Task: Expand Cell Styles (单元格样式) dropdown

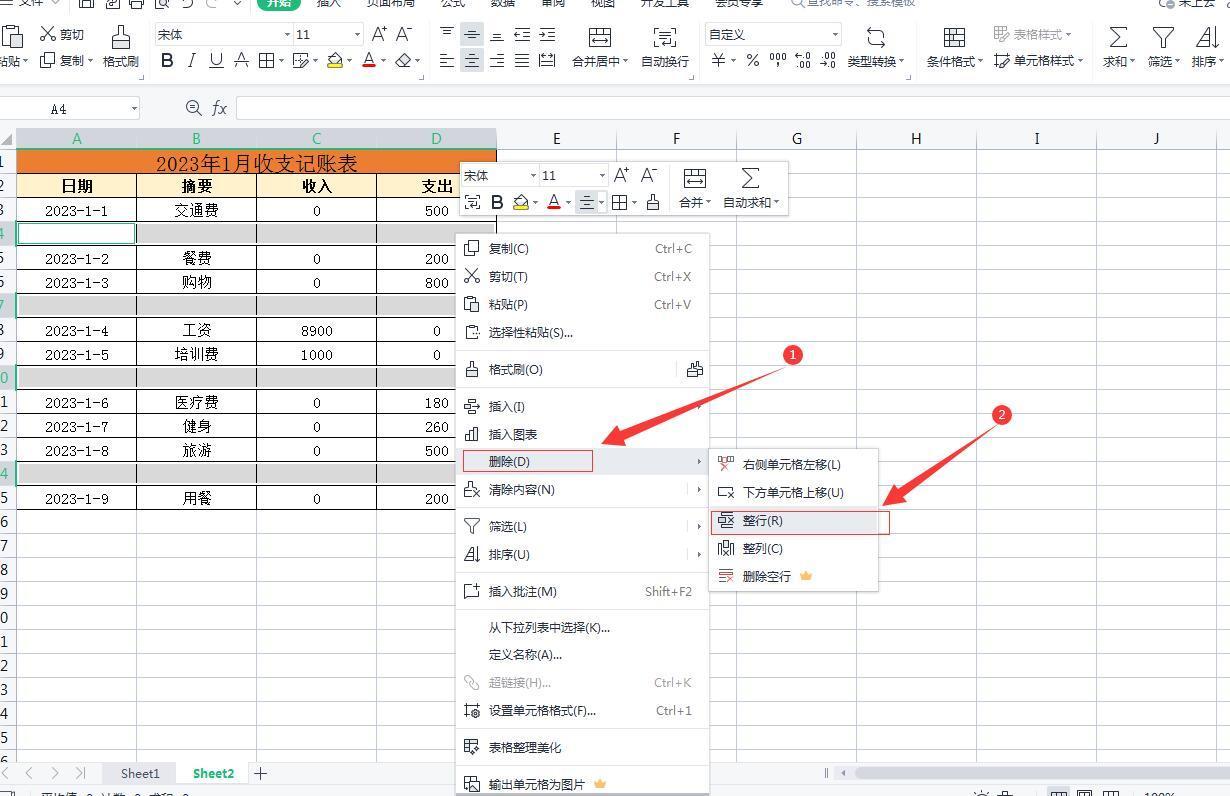Action: (1081, 62)
